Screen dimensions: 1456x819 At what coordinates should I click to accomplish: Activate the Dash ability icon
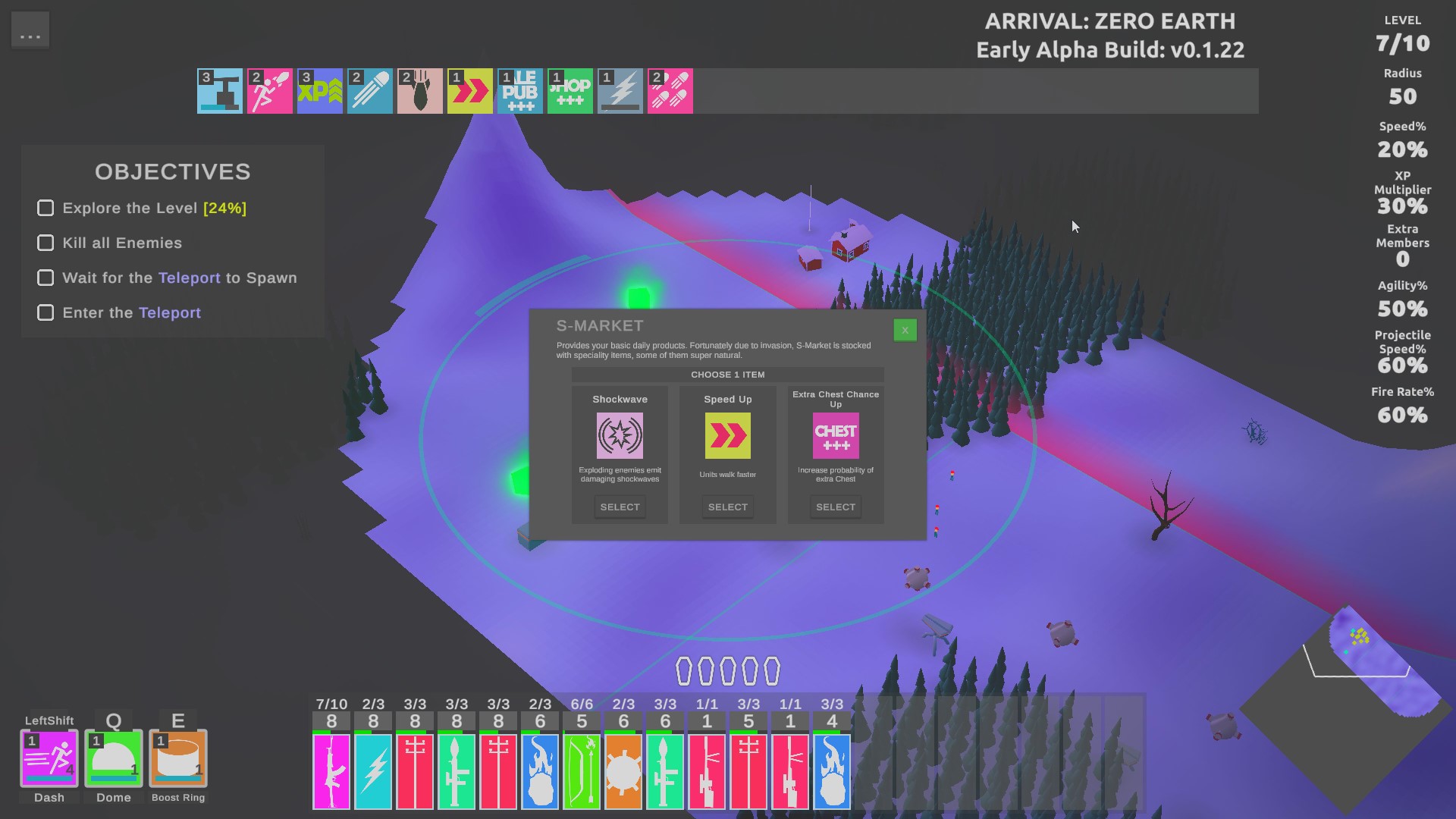[x=49, y=758]
